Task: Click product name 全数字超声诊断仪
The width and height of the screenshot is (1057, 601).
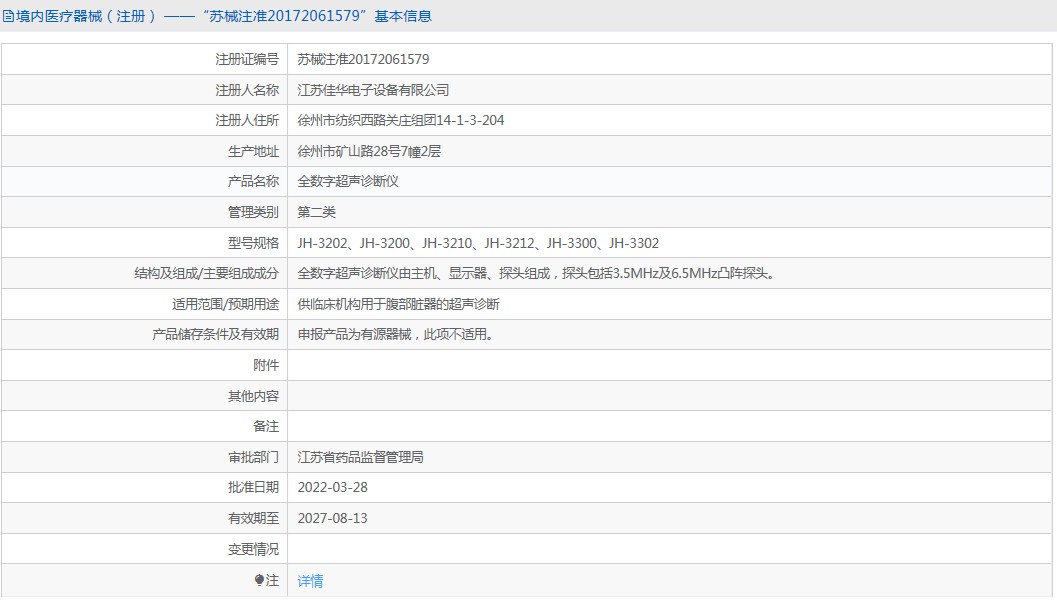Action: (x=349, y=181)
